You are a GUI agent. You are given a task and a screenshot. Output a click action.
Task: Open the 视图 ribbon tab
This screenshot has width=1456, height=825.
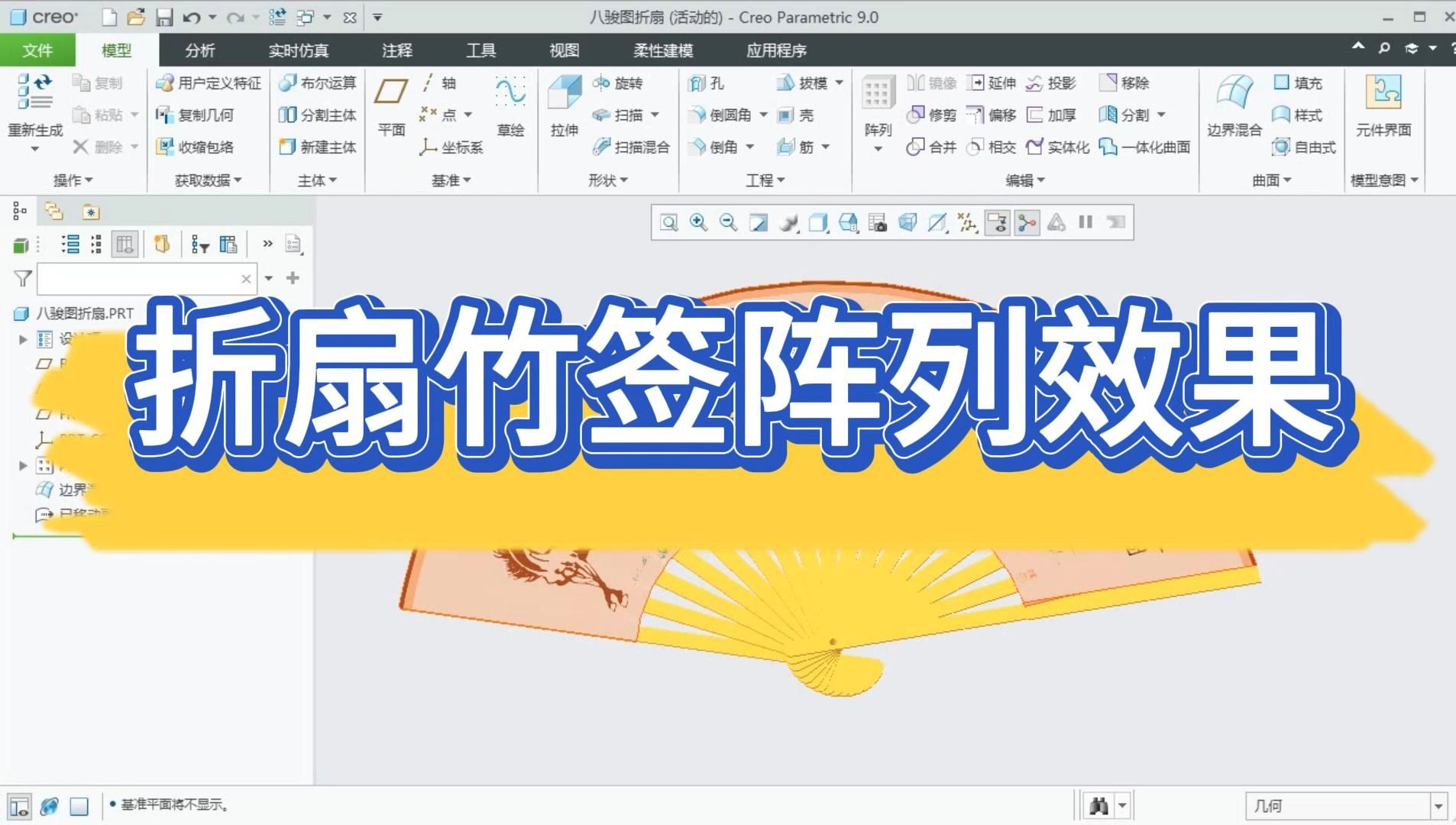click(x=565, y=50)
